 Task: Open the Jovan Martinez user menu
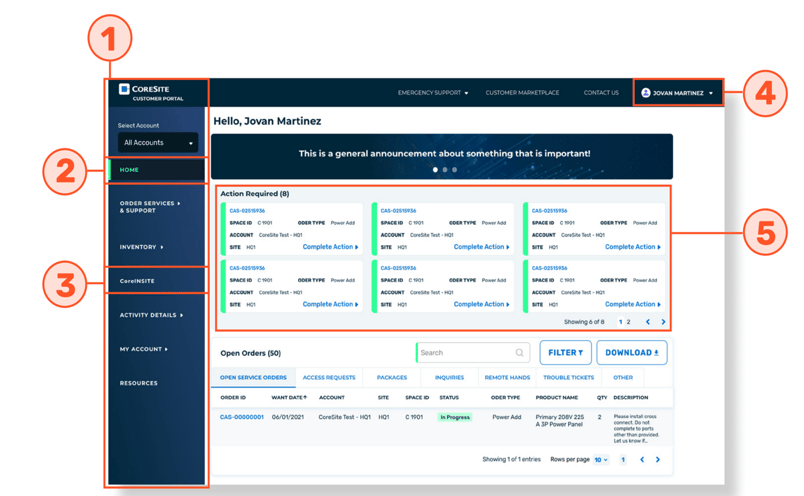(677, 93)
